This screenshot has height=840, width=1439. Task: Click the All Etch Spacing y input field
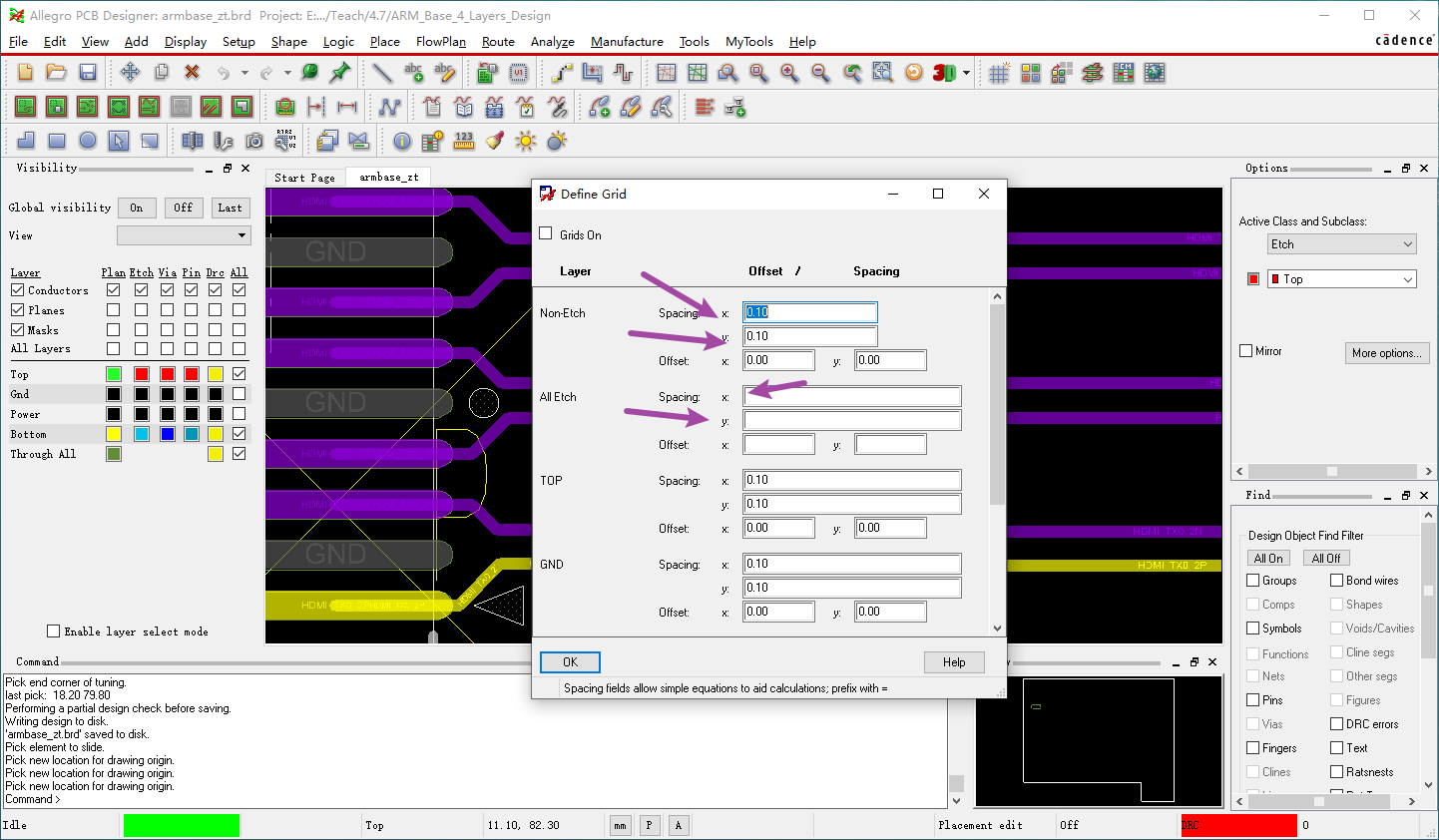(x=852, y=420)
